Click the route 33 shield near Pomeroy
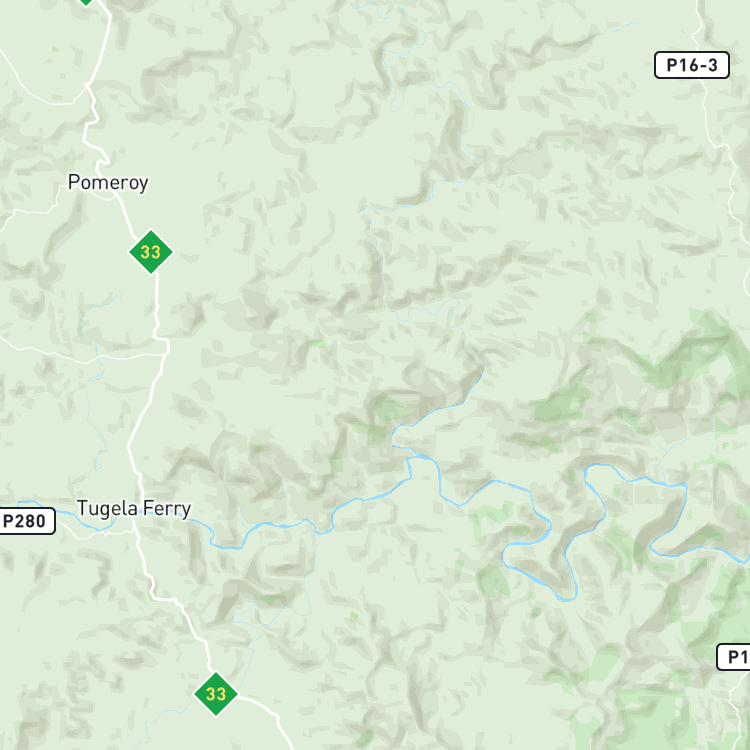750x750 pixels. click(151, 252)
